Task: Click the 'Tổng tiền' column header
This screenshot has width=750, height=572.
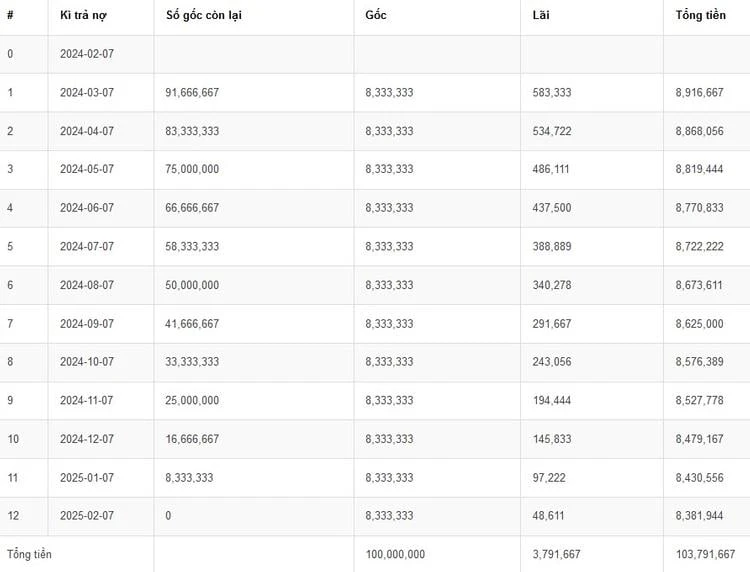Action: (x=702, y=16)
